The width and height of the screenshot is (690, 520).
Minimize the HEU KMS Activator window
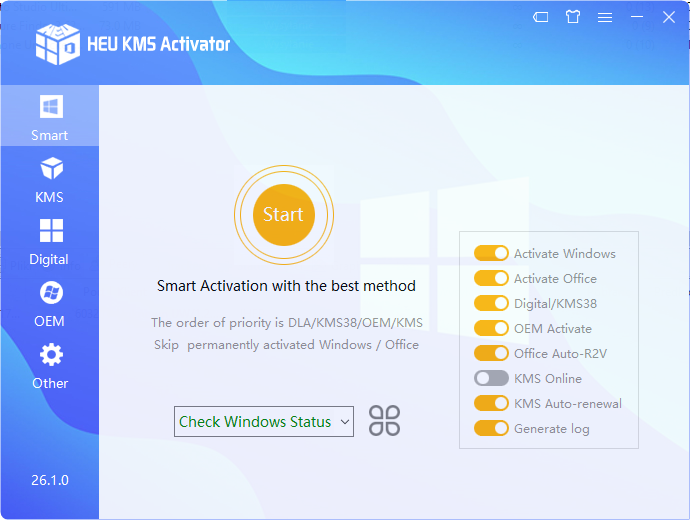coord(637,17)
